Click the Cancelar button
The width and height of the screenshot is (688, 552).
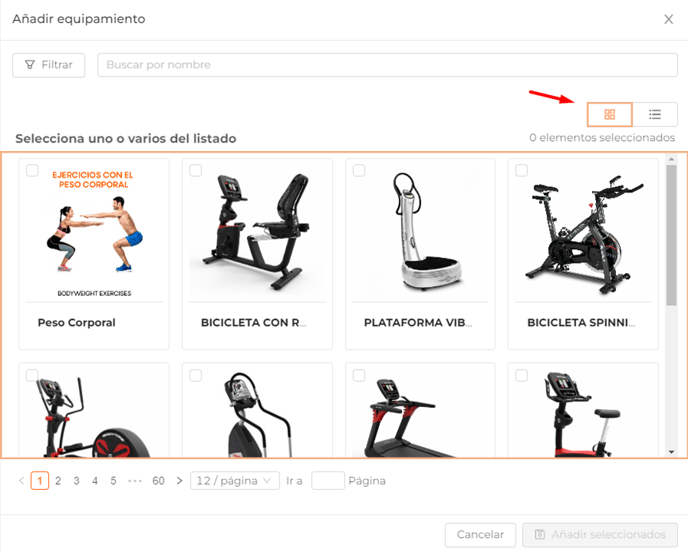pos(480,534)
